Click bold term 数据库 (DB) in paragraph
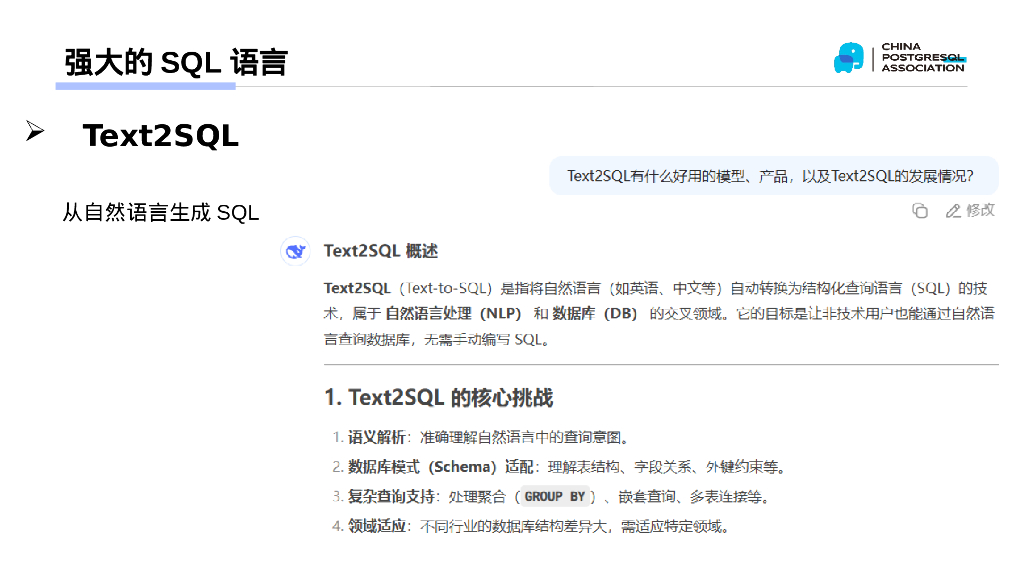This screenshot has height=576, width=1024. pos(595,314)
